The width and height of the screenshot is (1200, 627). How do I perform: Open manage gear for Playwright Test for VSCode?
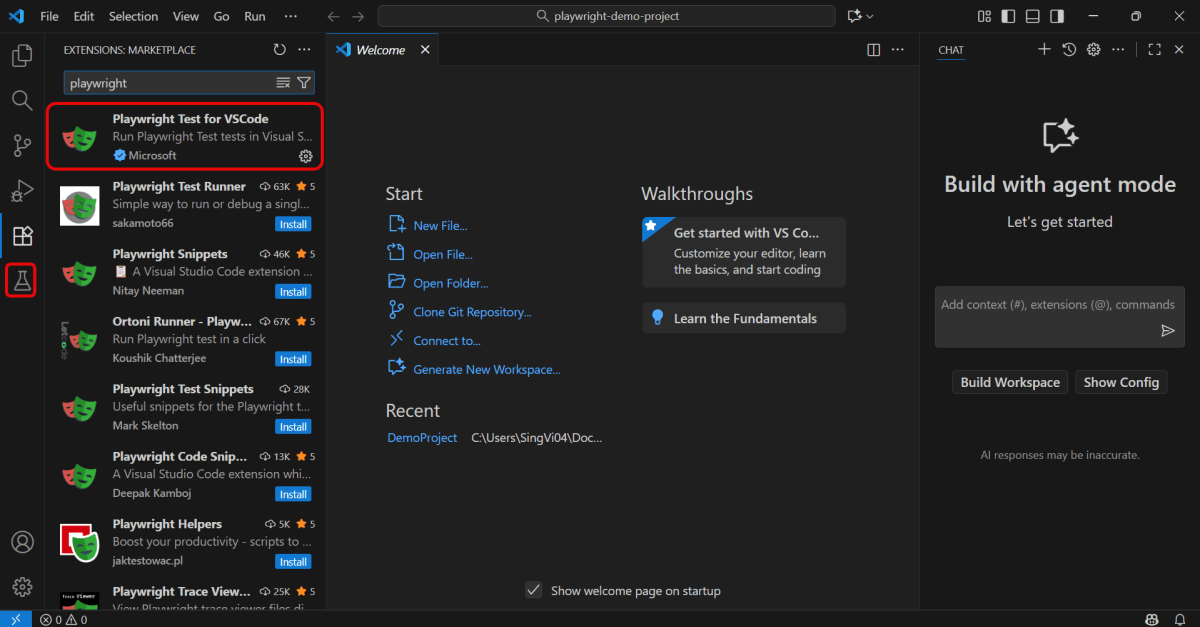coord(306,156)
